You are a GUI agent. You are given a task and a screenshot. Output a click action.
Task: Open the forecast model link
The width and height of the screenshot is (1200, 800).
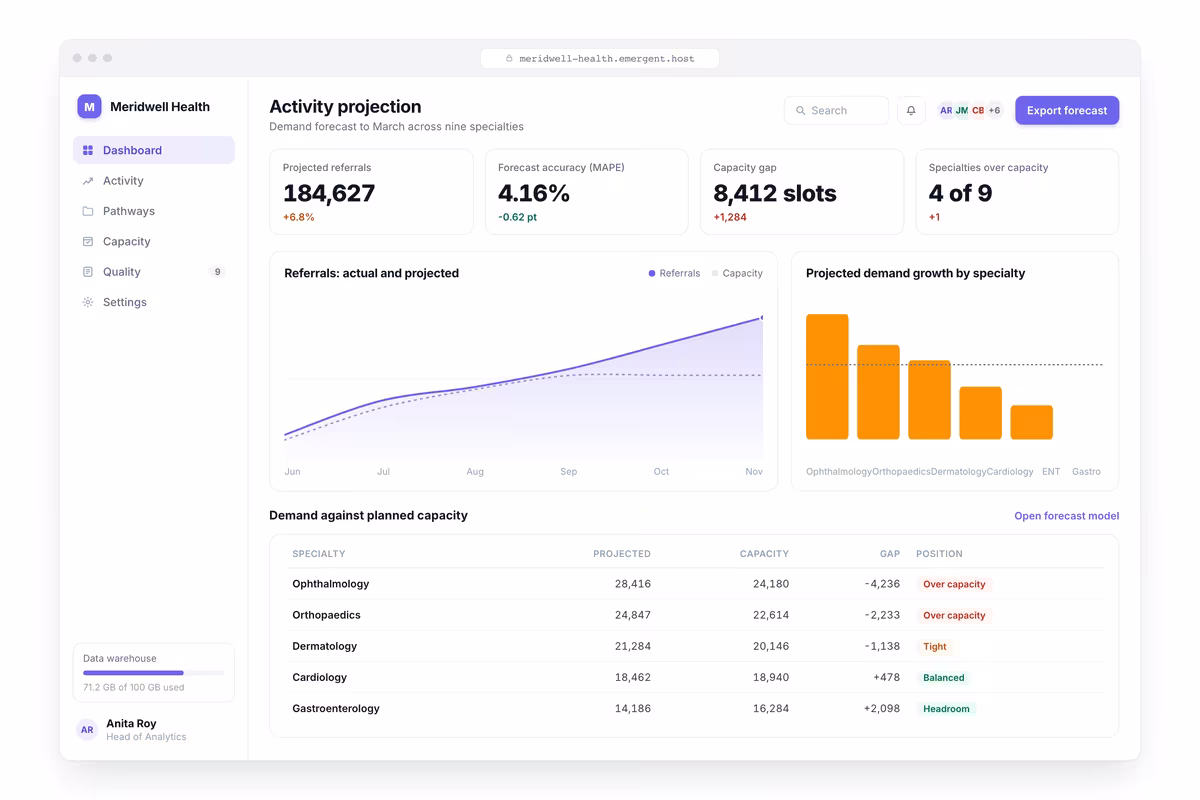pos(1066,516)
